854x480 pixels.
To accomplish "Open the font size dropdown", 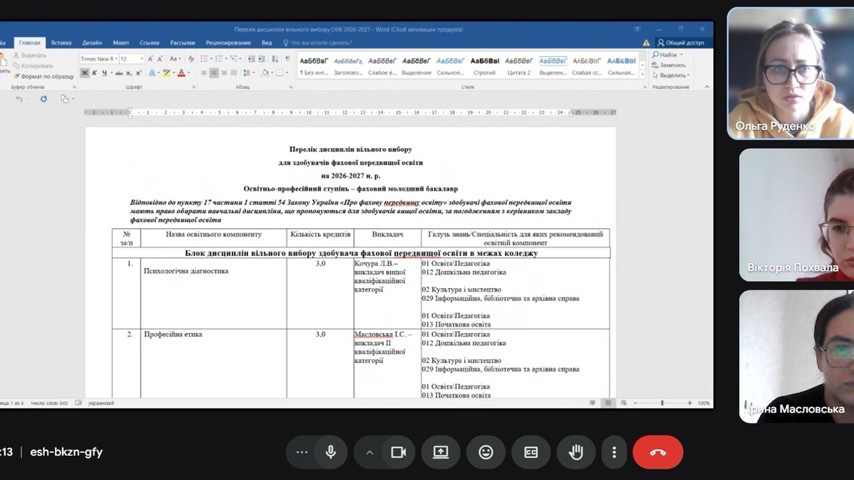I will pos(130,59).
